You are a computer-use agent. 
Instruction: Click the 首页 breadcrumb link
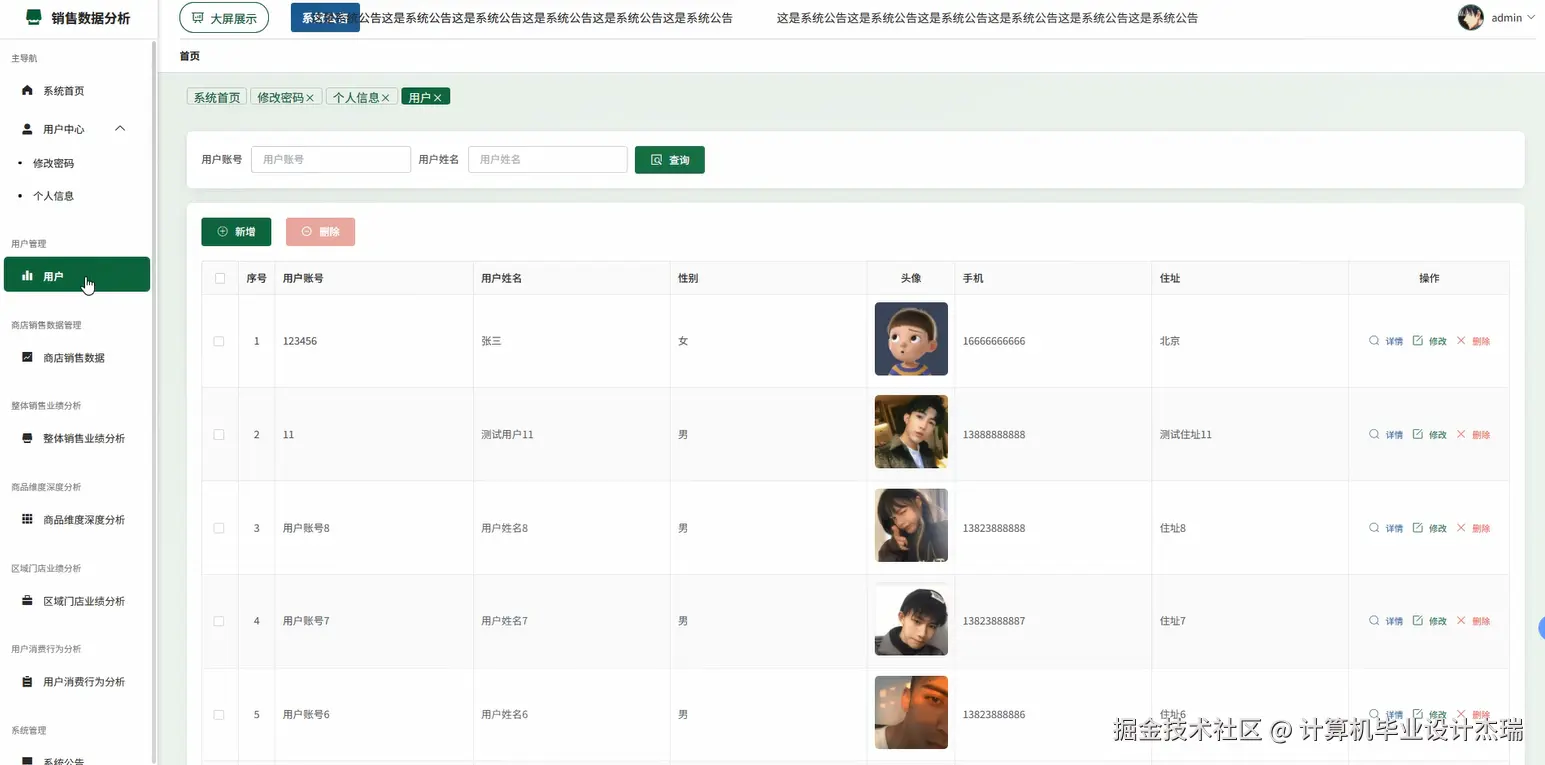coord(190,56)
